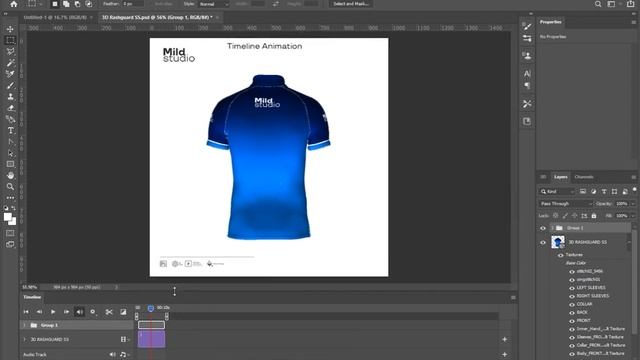Play the timeline animation
640x360 pixels.
tap(53, 312)
